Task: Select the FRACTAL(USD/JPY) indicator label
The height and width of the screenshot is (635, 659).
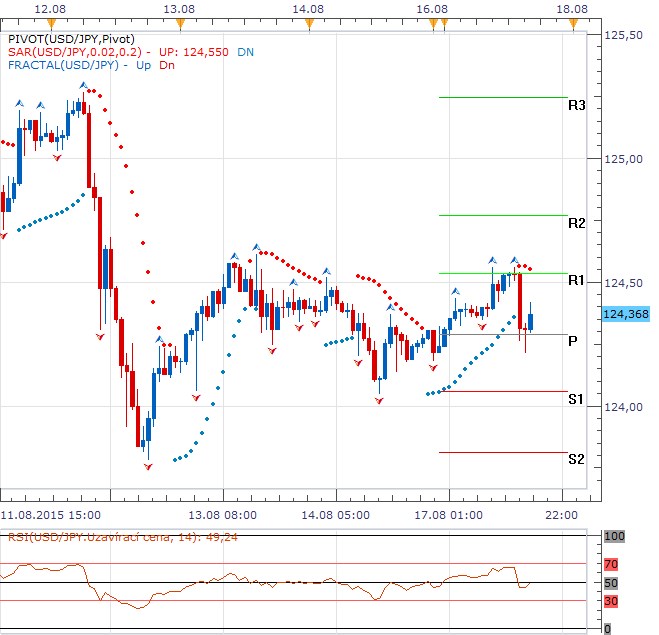Action: tap(65, 64)
